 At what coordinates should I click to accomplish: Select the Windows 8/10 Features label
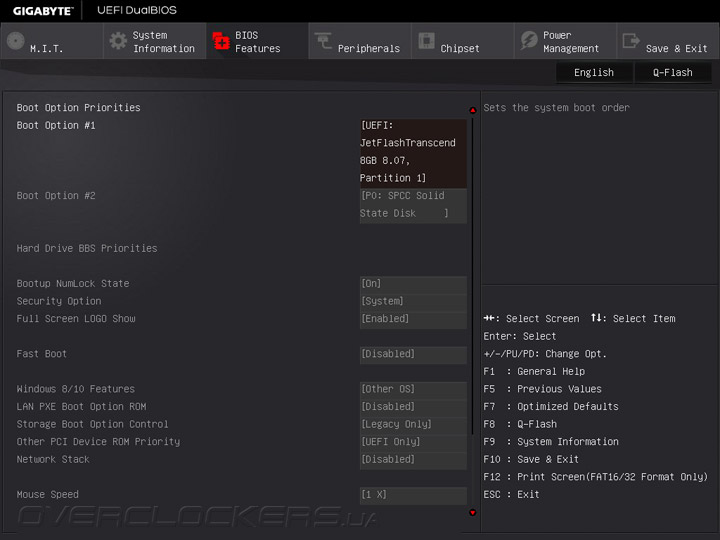[x=76, y=389]
